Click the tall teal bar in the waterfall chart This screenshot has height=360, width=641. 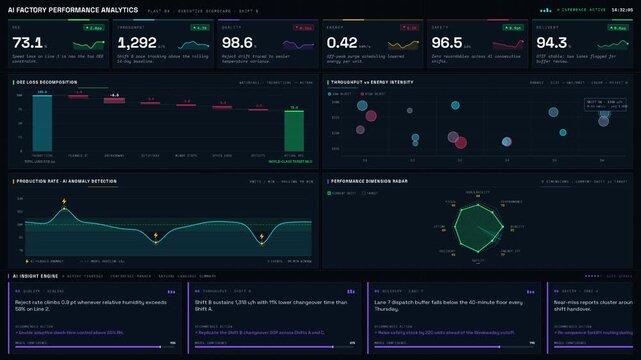click(x=42, y=123)
